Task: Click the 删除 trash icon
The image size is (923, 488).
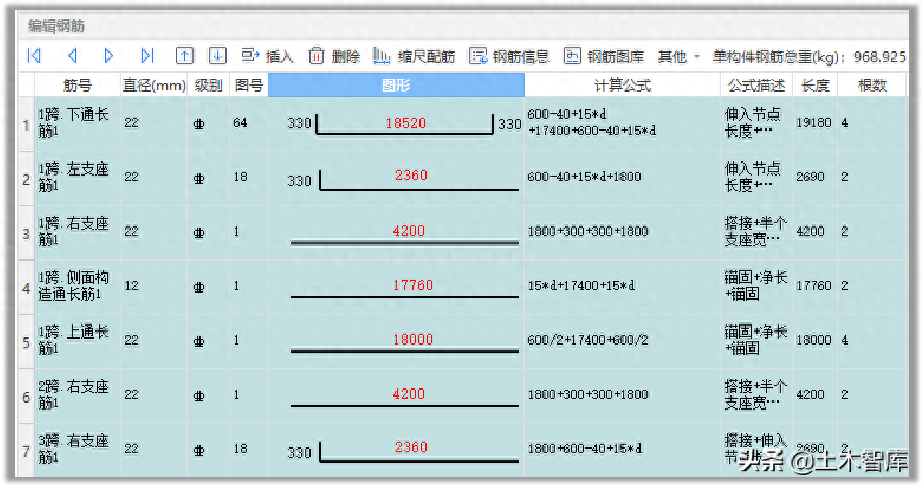Action: click(x=316, y=56)
